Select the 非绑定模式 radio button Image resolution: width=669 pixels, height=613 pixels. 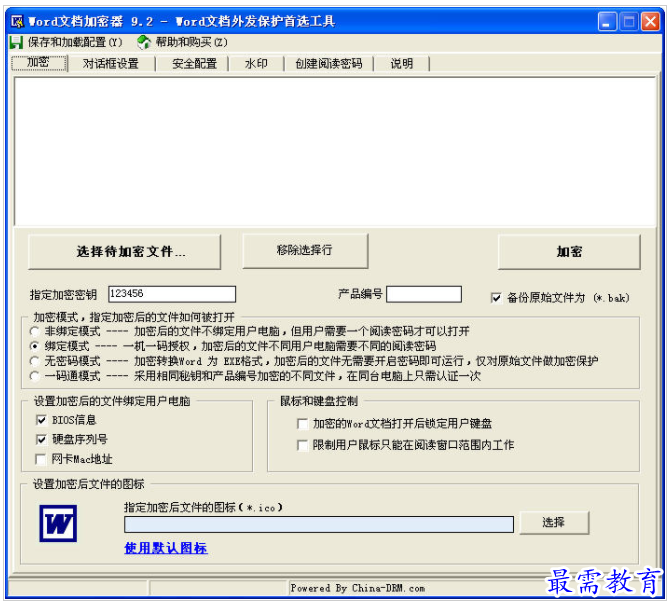pos(35,331)
